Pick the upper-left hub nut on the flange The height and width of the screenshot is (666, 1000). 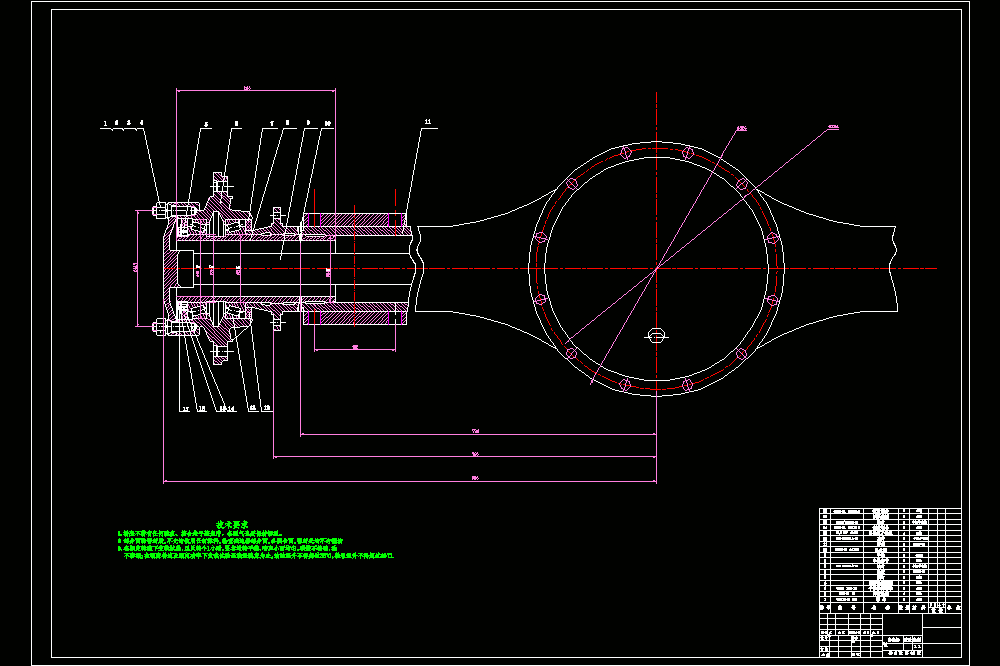coord(159,209)
